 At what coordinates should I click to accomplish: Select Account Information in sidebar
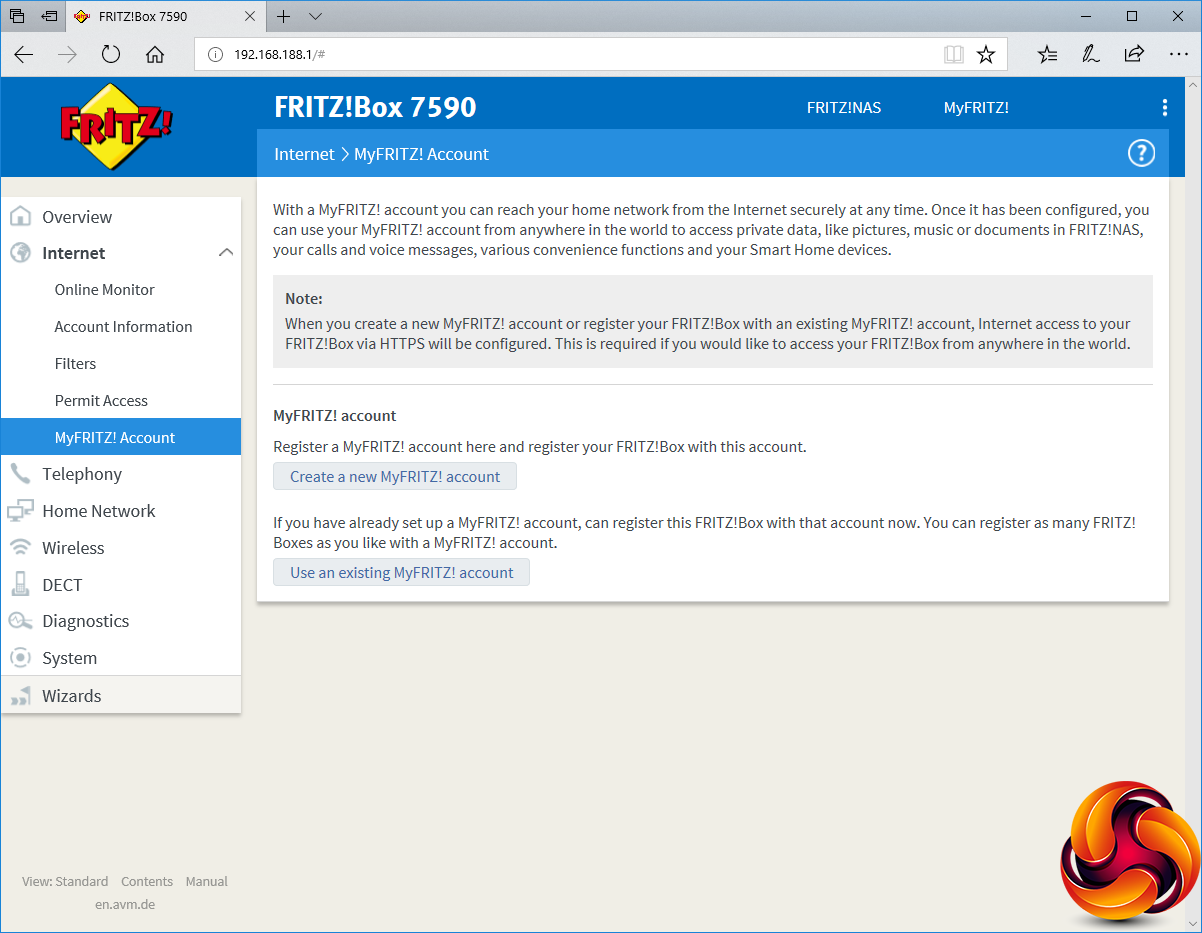[121, 327]
